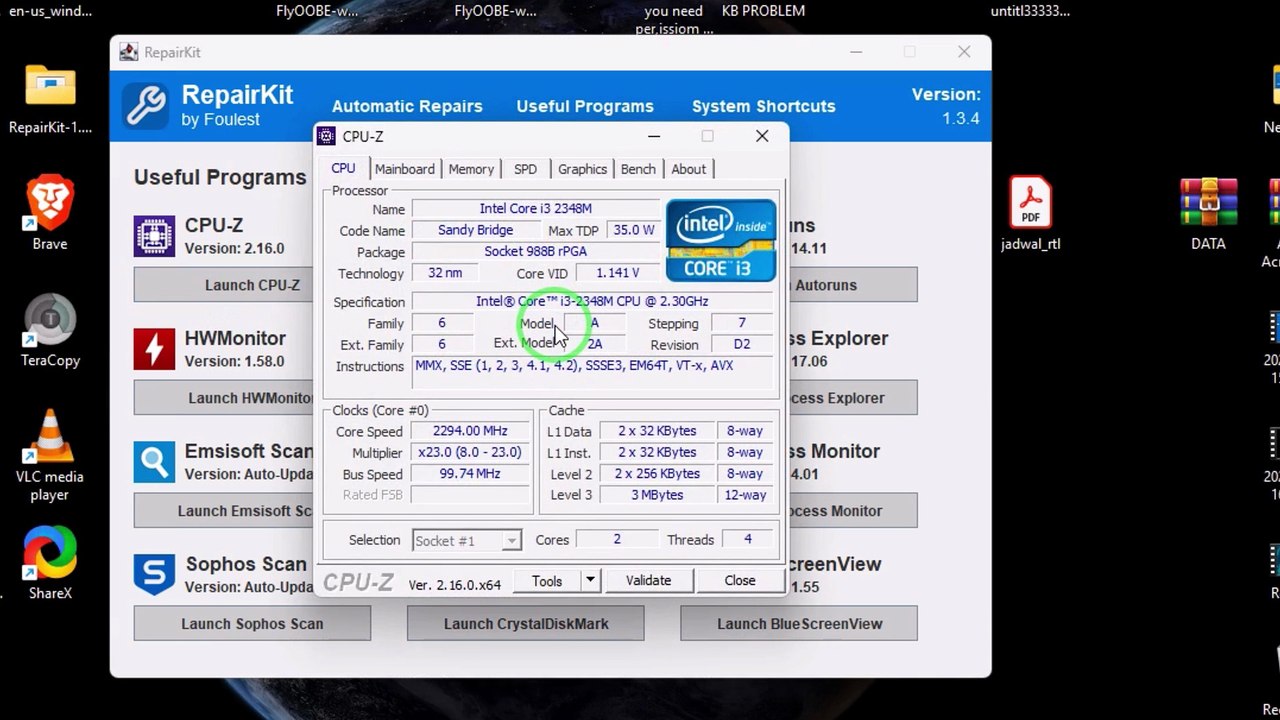Viewport: 1280px width, 720px height.
Task: Open the Graphics tab in CPU-Z
Action: [x=582, y=170]
